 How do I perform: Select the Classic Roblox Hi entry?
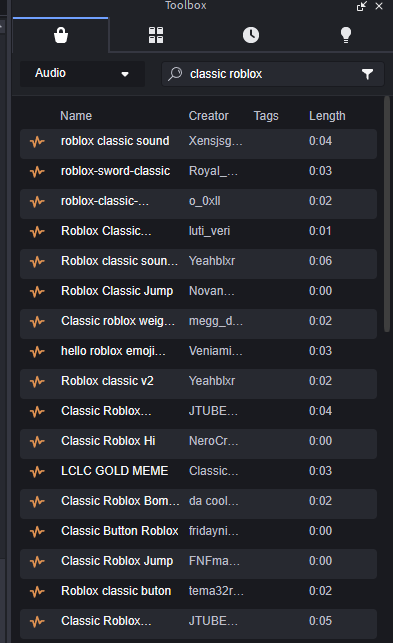(x=198, y=441)
